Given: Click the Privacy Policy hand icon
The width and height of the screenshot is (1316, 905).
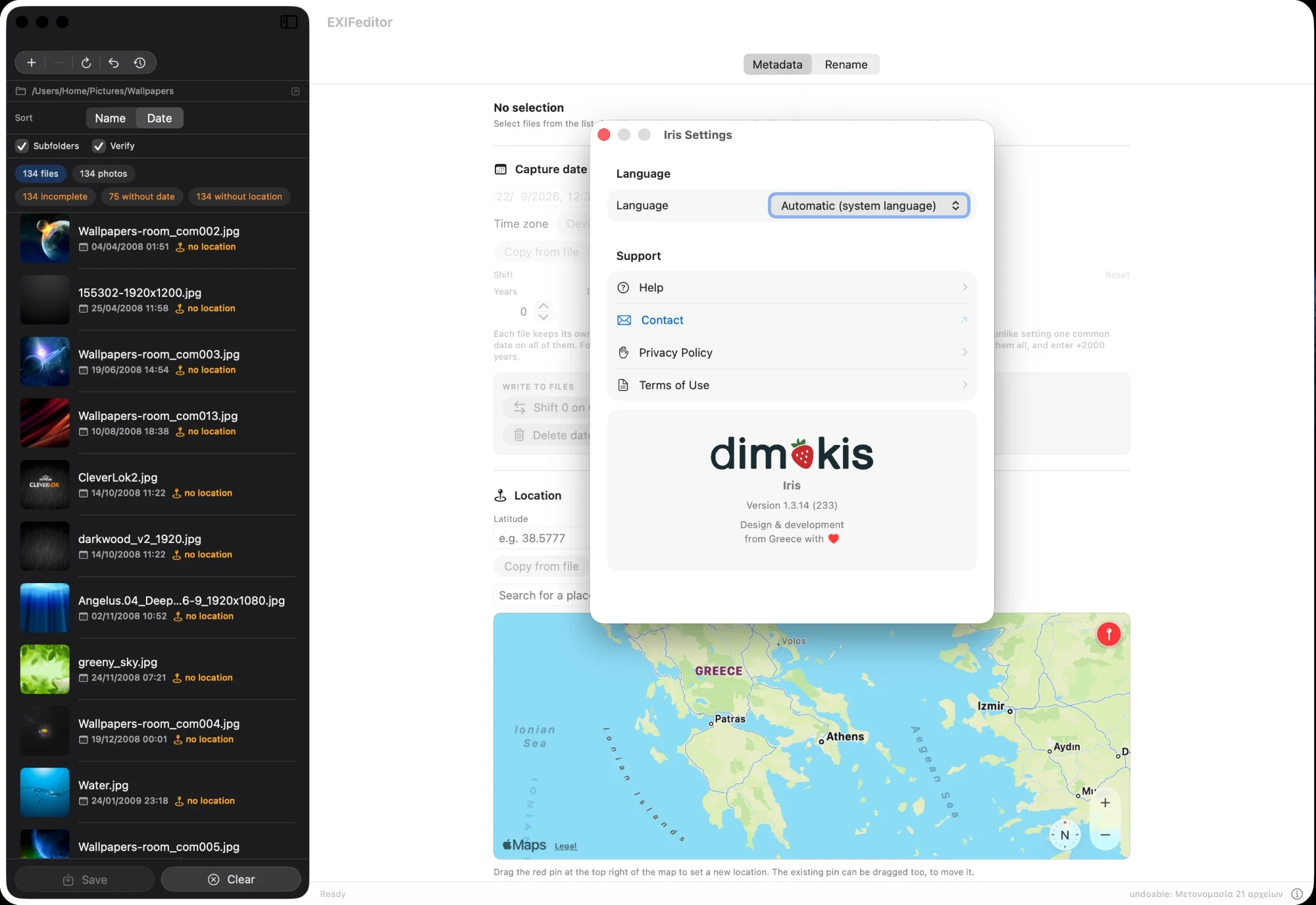Looking at the screenshot, I should (x=623, y=353).
